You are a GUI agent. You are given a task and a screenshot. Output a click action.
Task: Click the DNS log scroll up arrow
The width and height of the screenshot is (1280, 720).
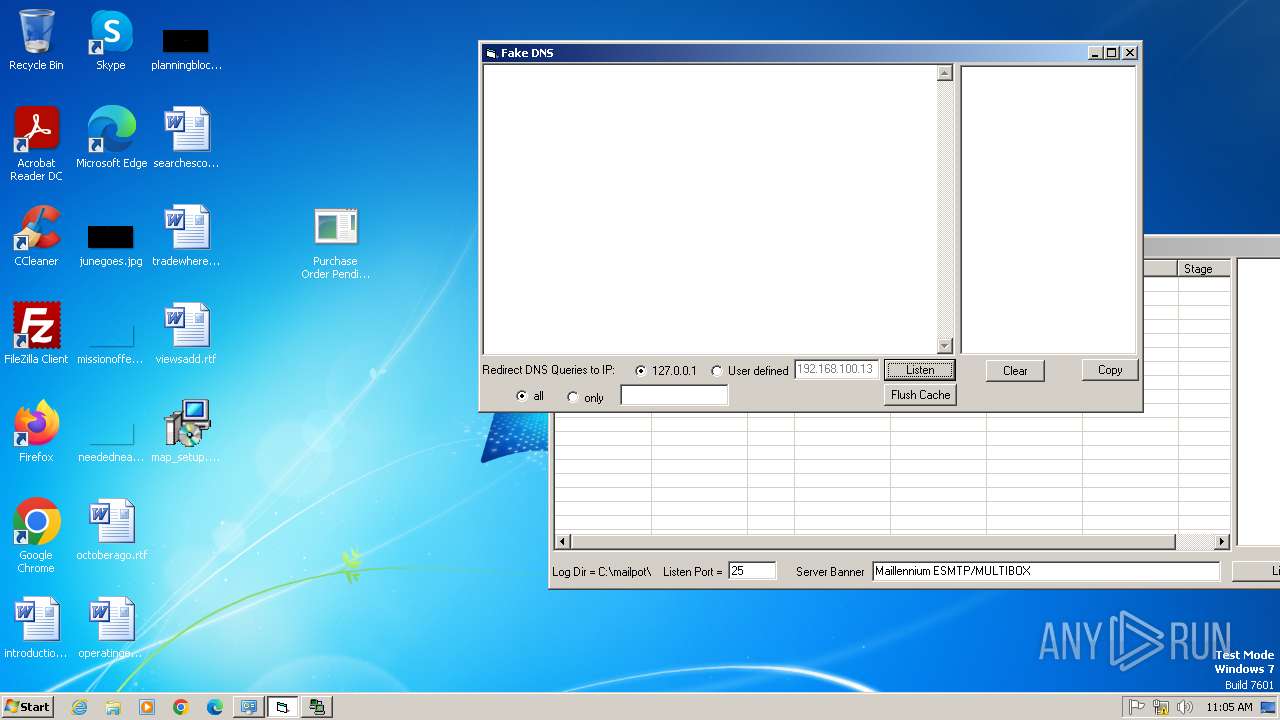(x=945, y=73)
